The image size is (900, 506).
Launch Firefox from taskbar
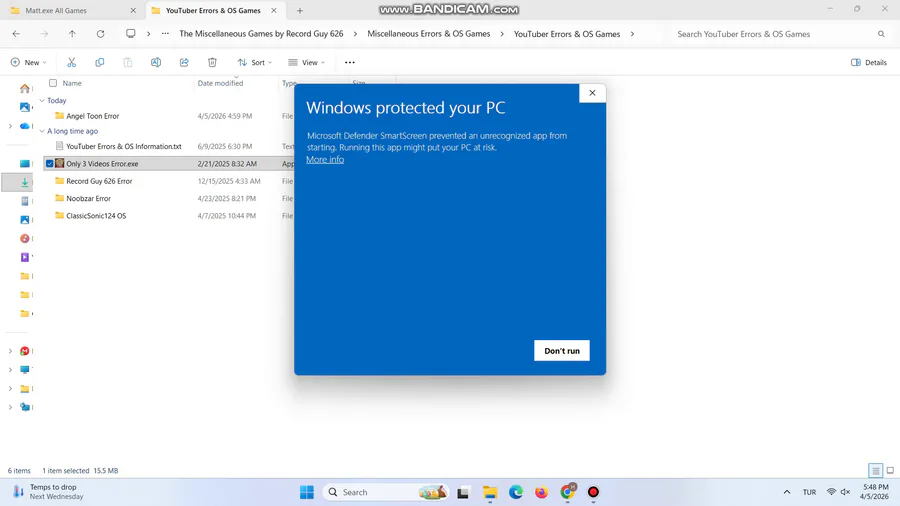pos(541,492)
